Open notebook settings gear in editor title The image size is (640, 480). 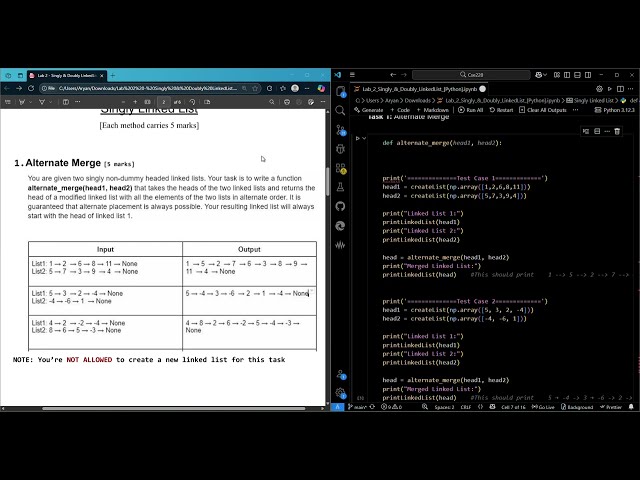[599, 89]
